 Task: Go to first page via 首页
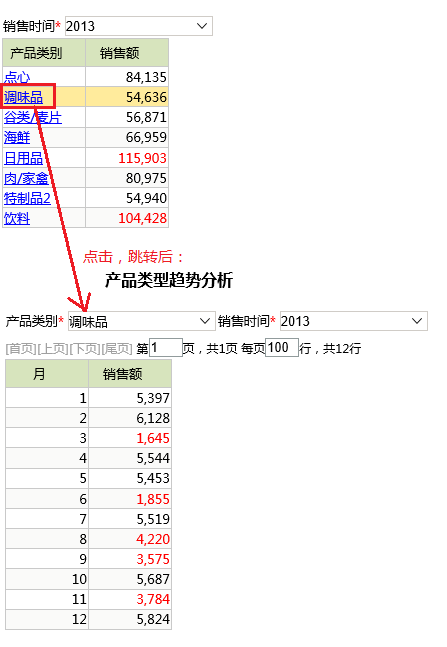point(21,349)
